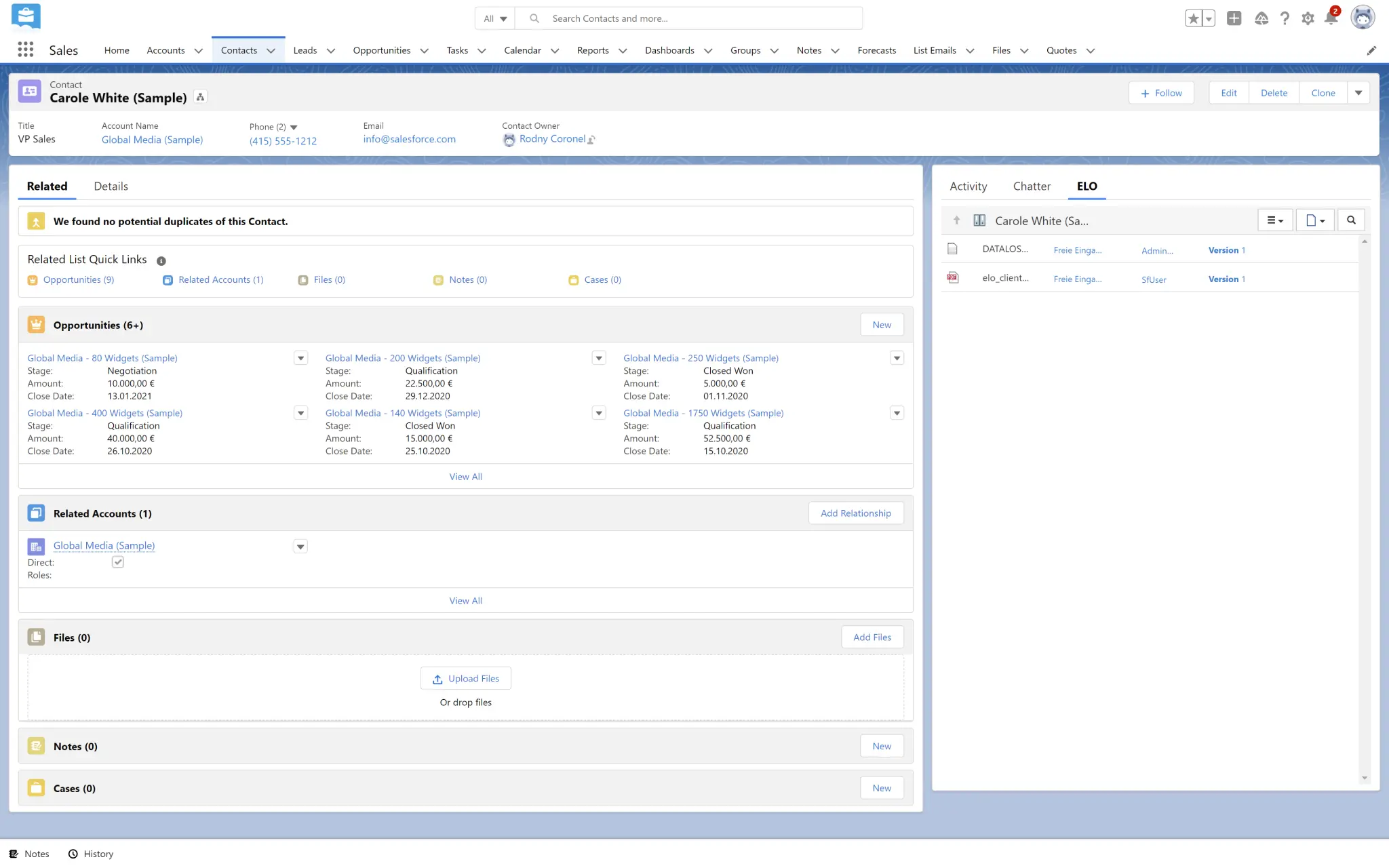Click the Cases section header icon
The image size is (1389, 868).
pyautogui.click(x=36, y=788)
